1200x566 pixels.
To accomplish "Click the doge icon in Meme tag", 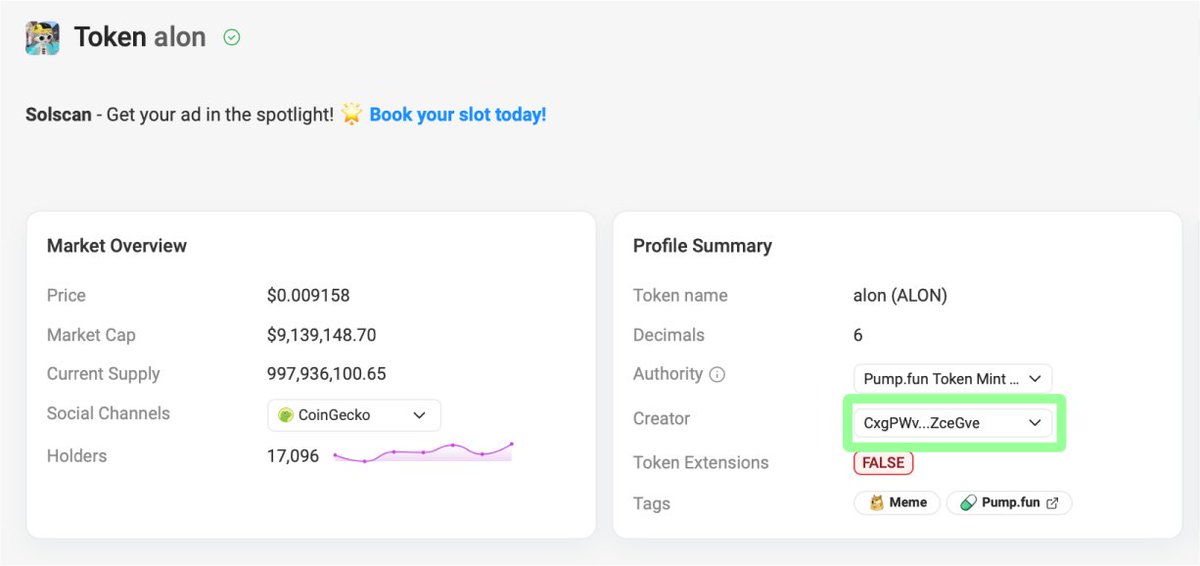I will pos(877,503).
